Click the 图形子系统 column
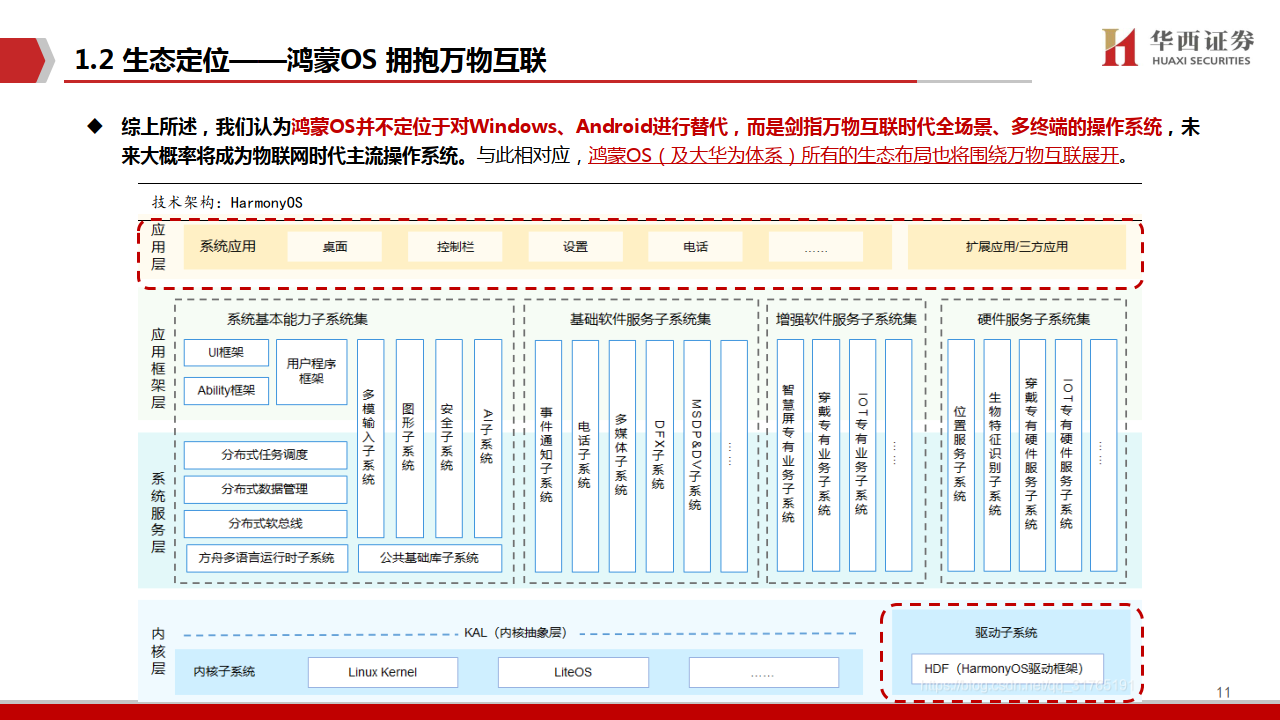 coord(409,438)
